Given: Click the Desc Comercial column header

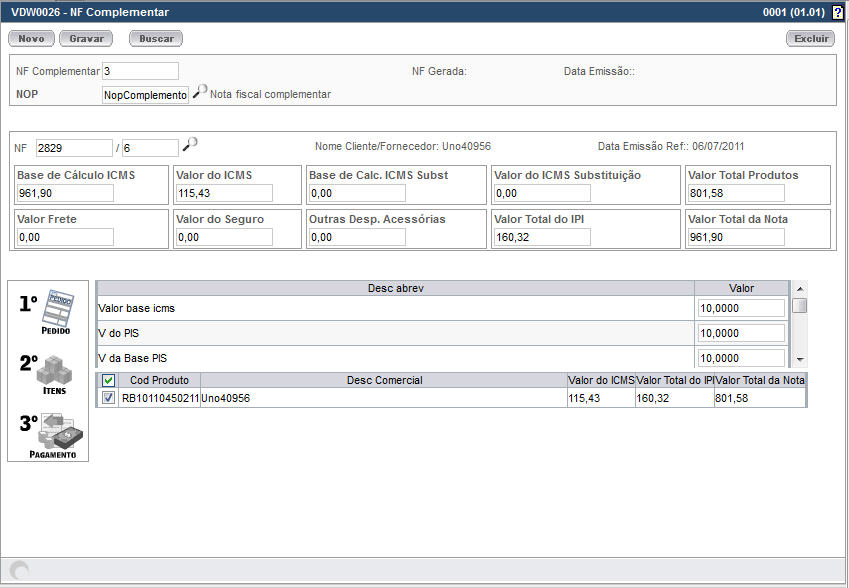Looking at the screenshot, I should click(x=384, y=380).
